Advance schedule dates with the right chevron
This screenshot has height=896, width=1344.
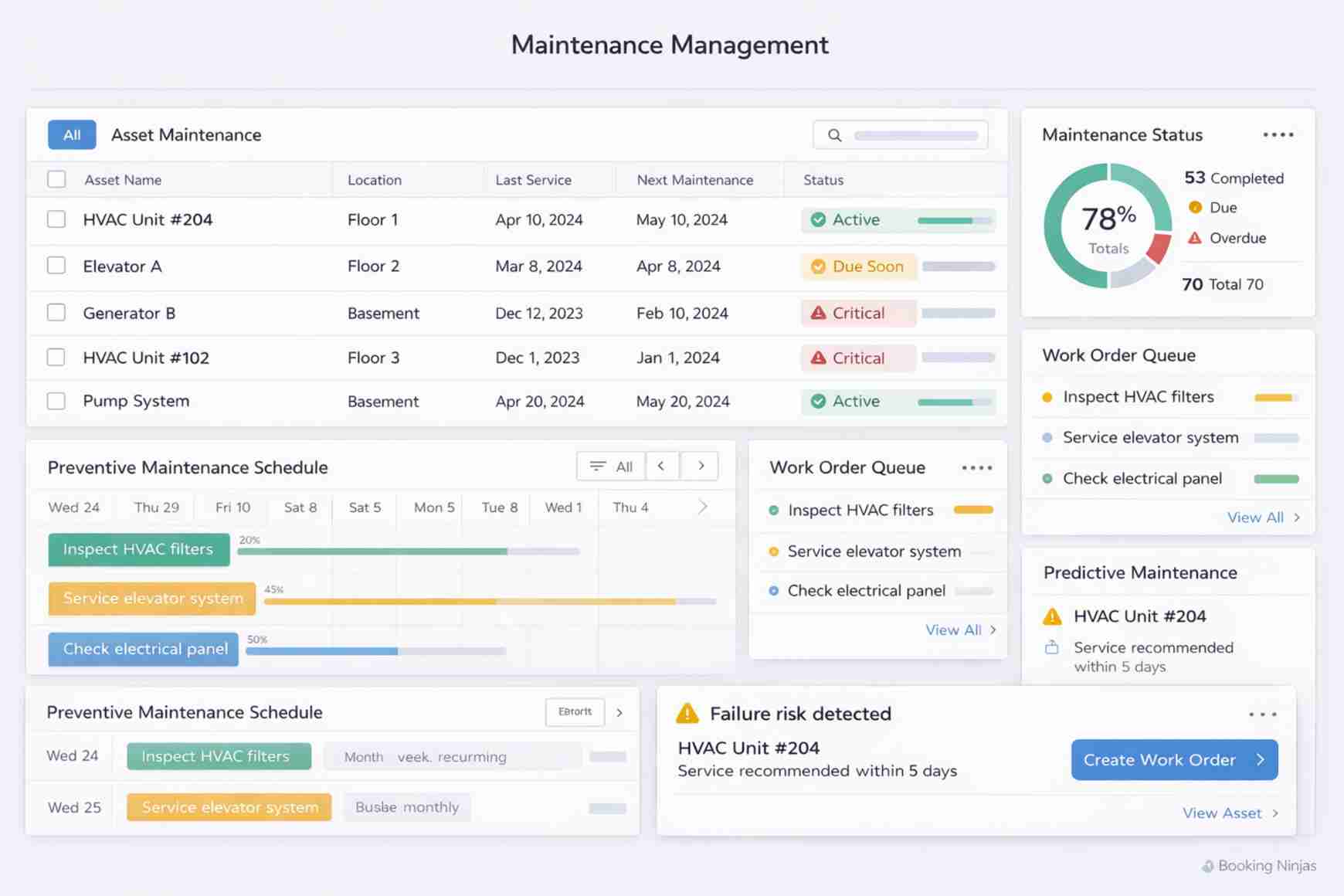(x=700, y=466)
